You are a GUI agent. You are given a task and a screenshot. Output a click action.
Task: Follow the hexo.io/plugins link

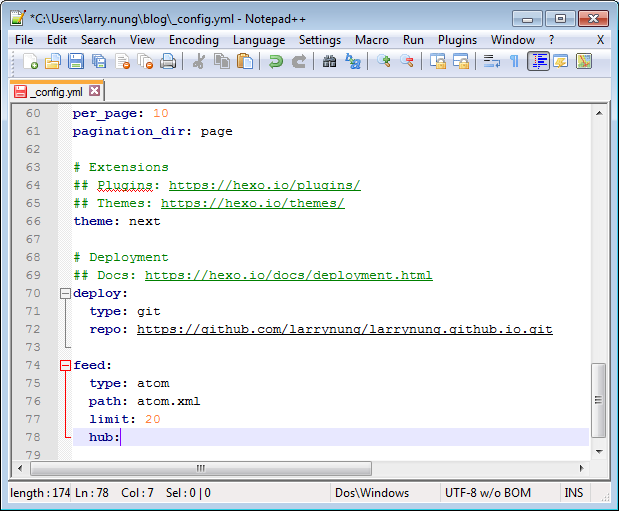point(264,185)
